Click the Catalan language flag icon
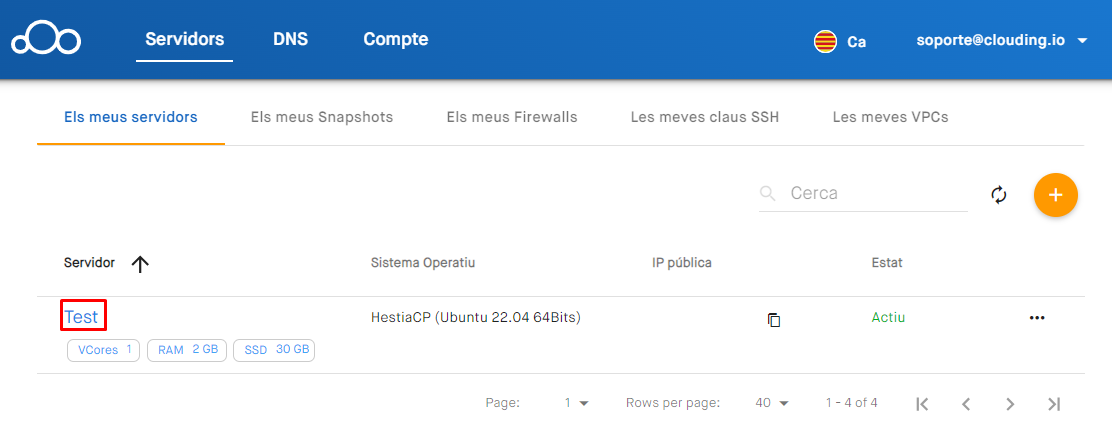 (x=825, y=42)
